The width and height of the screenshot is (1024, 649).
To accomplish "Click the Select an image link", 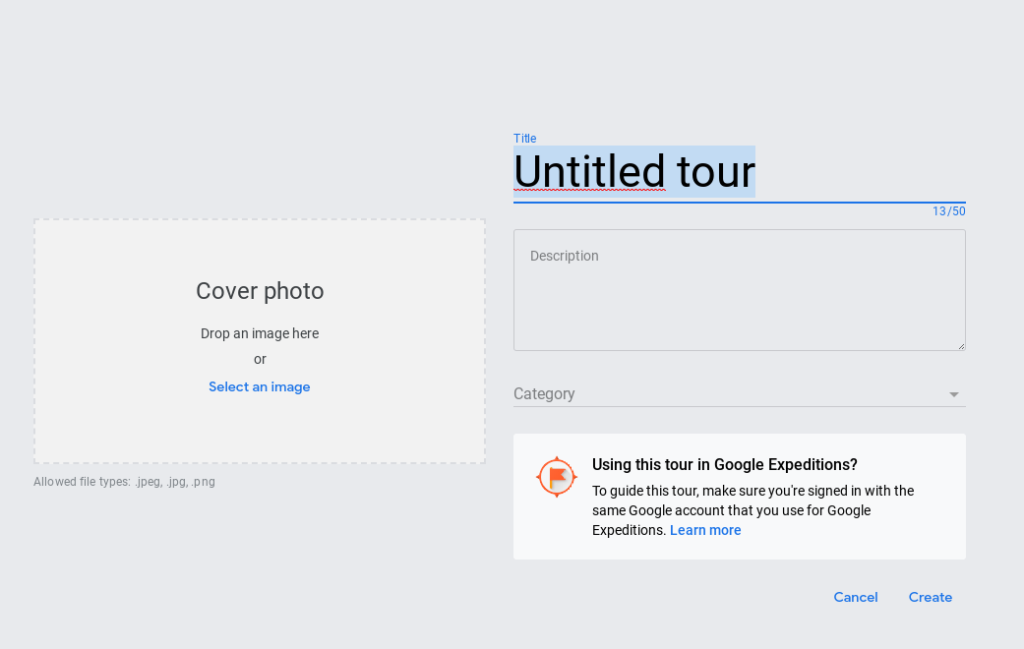I will tap(259, 387).
